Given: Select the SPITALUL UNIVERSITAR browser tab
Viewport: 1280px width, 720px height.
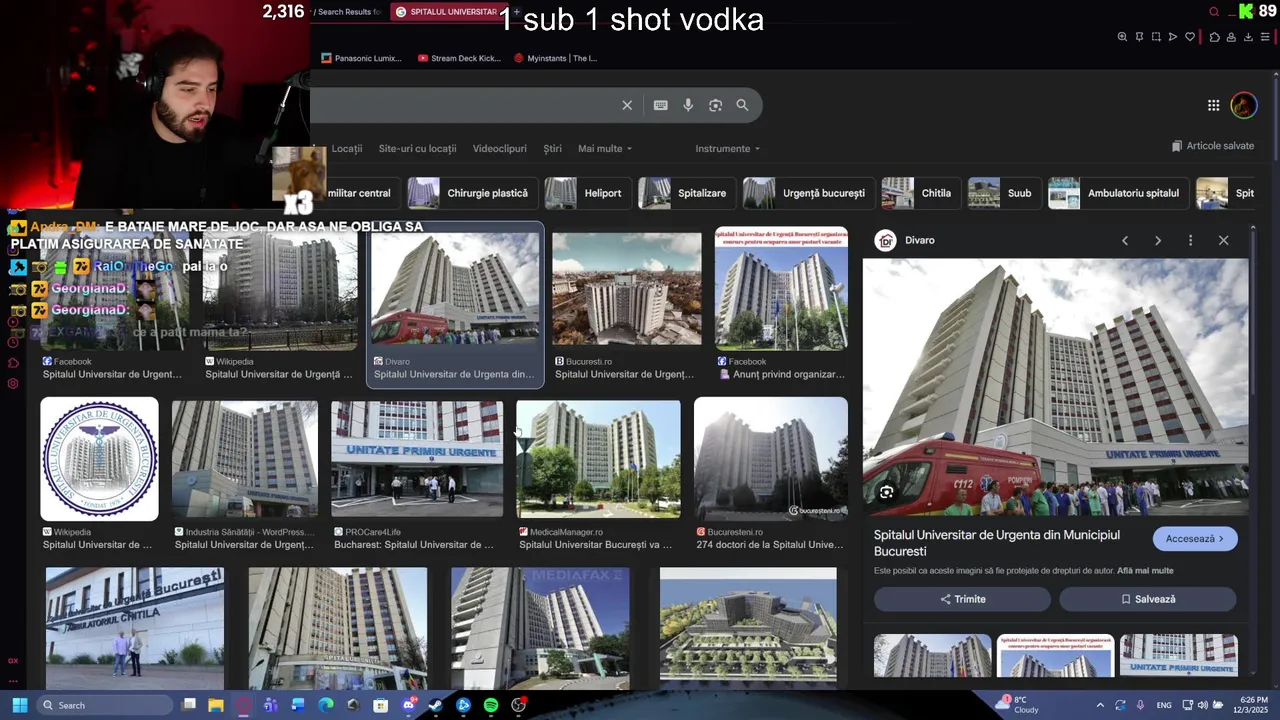Looking at the screenshot, I should pos(447,12).
